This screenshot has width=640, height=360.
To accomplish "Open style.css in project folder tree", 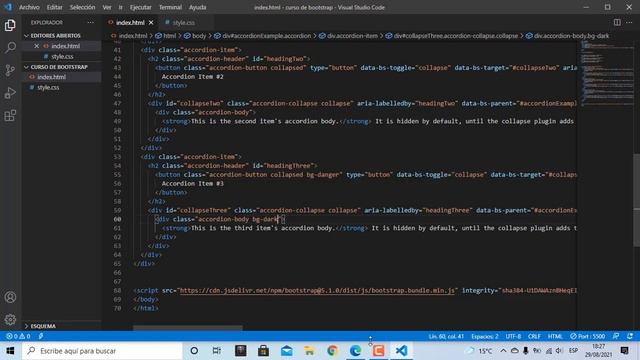I will click(x=48, y=87).
